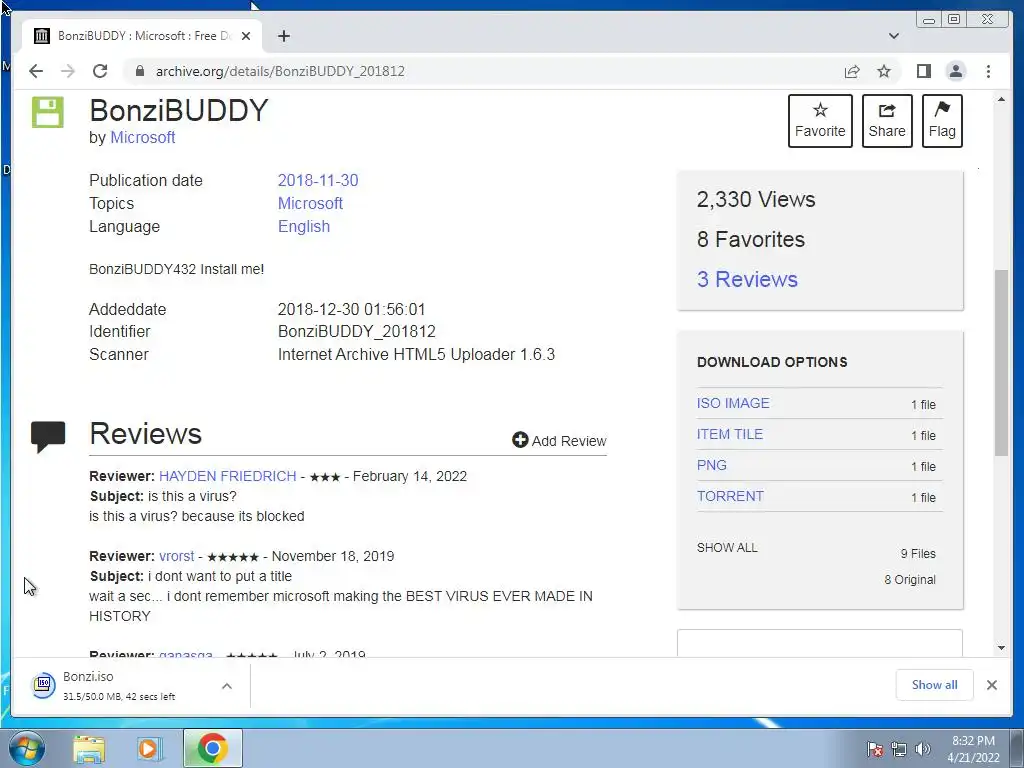Download the TORRENT option
Viewport: 1024px width, 768px height.
click(x=730, y=496)
